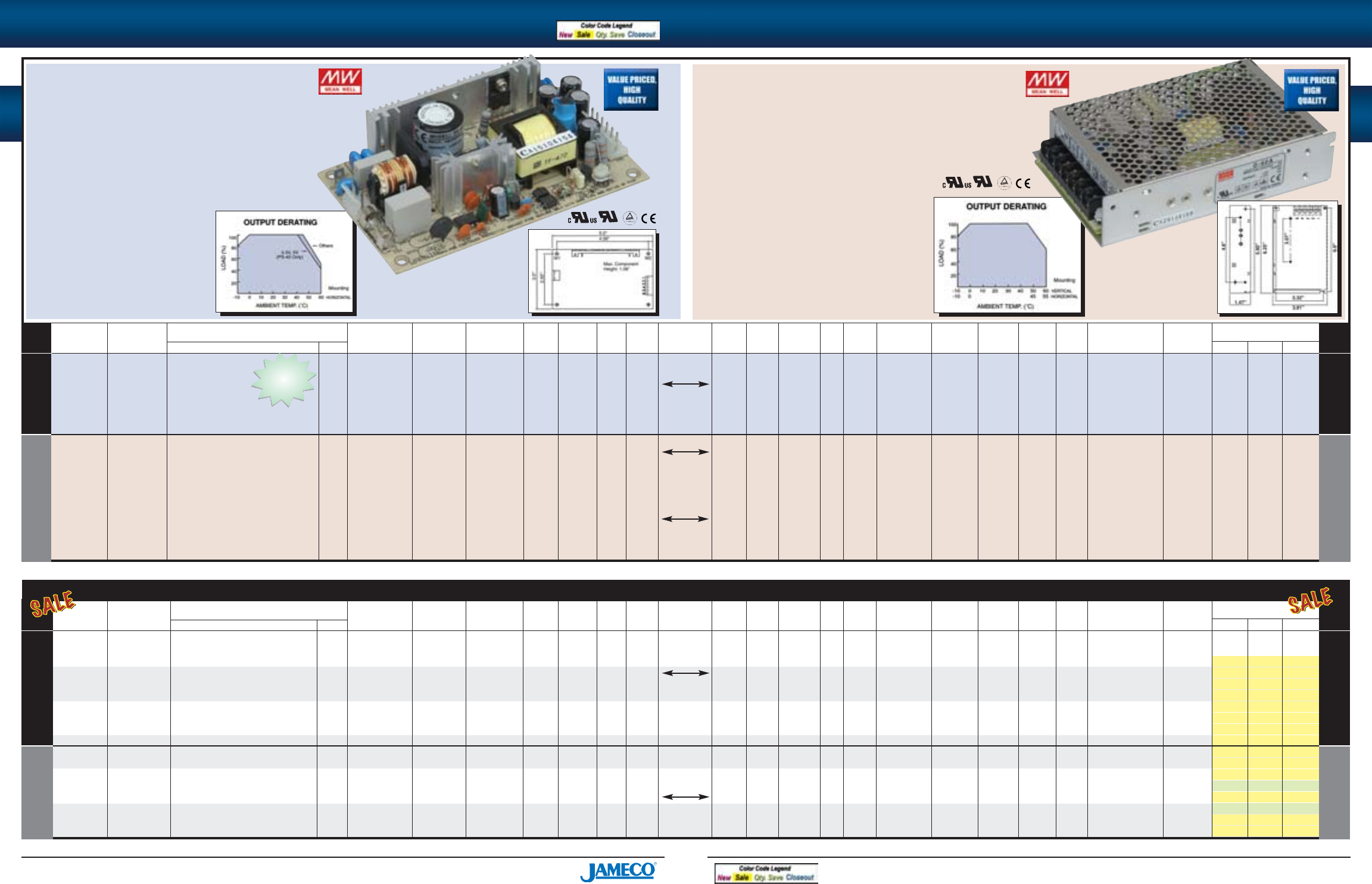
Task: Click 'LOAD (%)' axis label on blue panel chart
Action: pyautogui.click(x=224, y=257)
